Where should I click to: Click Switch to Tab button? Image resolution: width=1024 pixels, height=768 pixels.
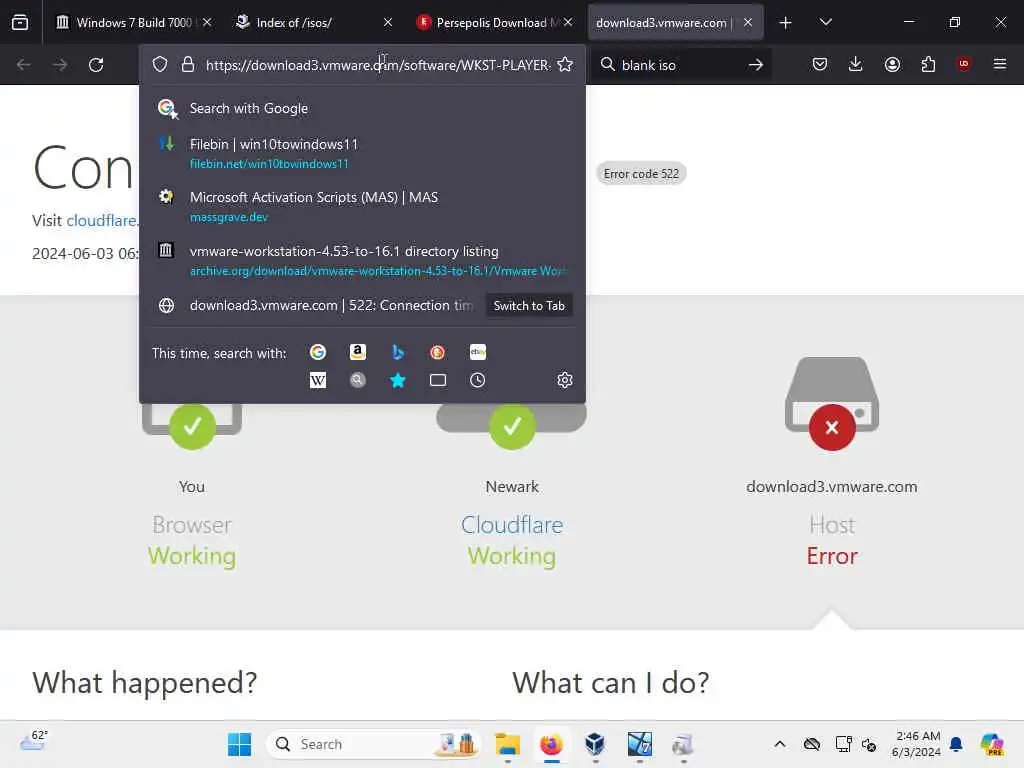[529, 306]
